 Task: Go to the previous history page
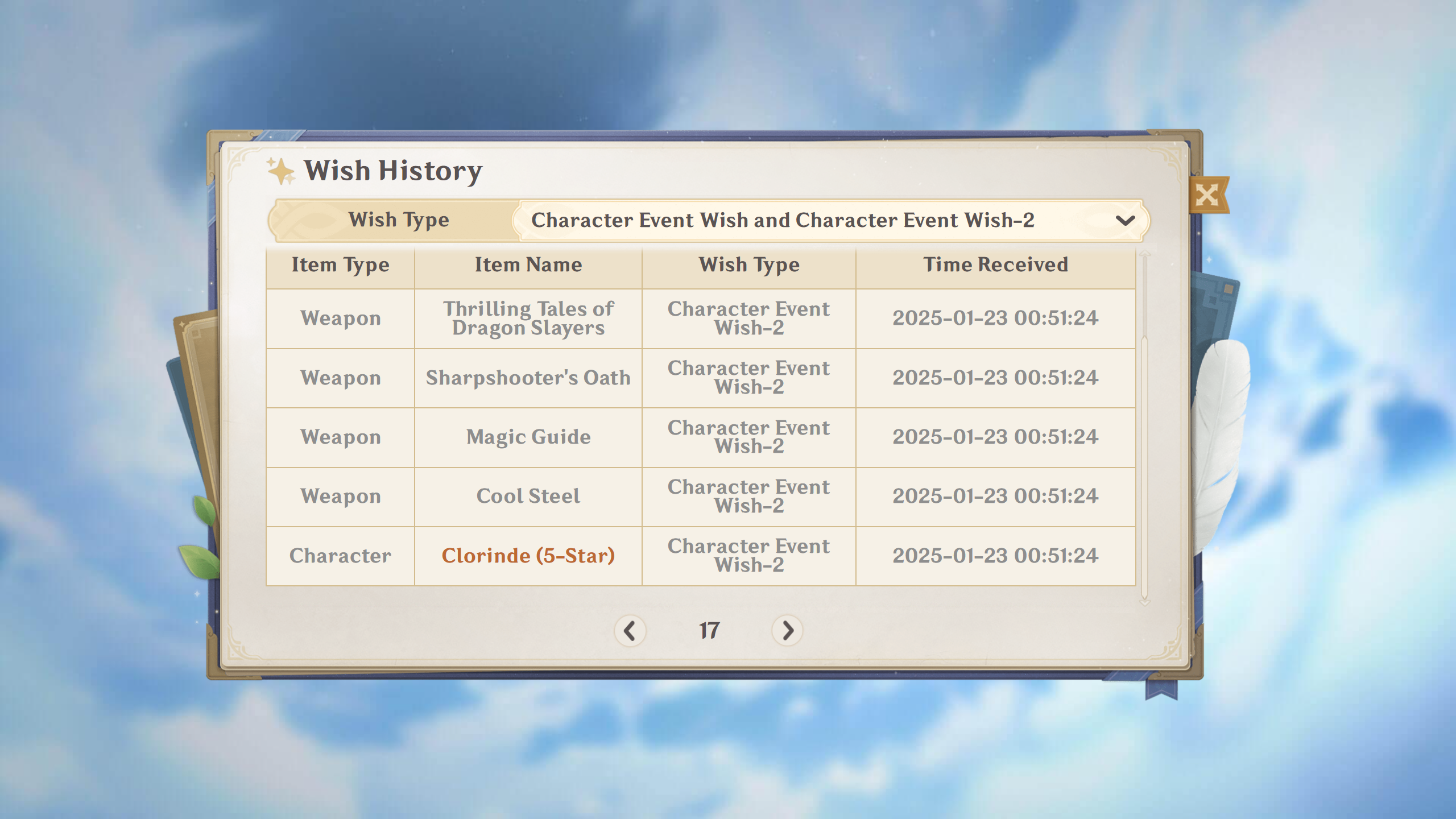click(x=630, y=630)
